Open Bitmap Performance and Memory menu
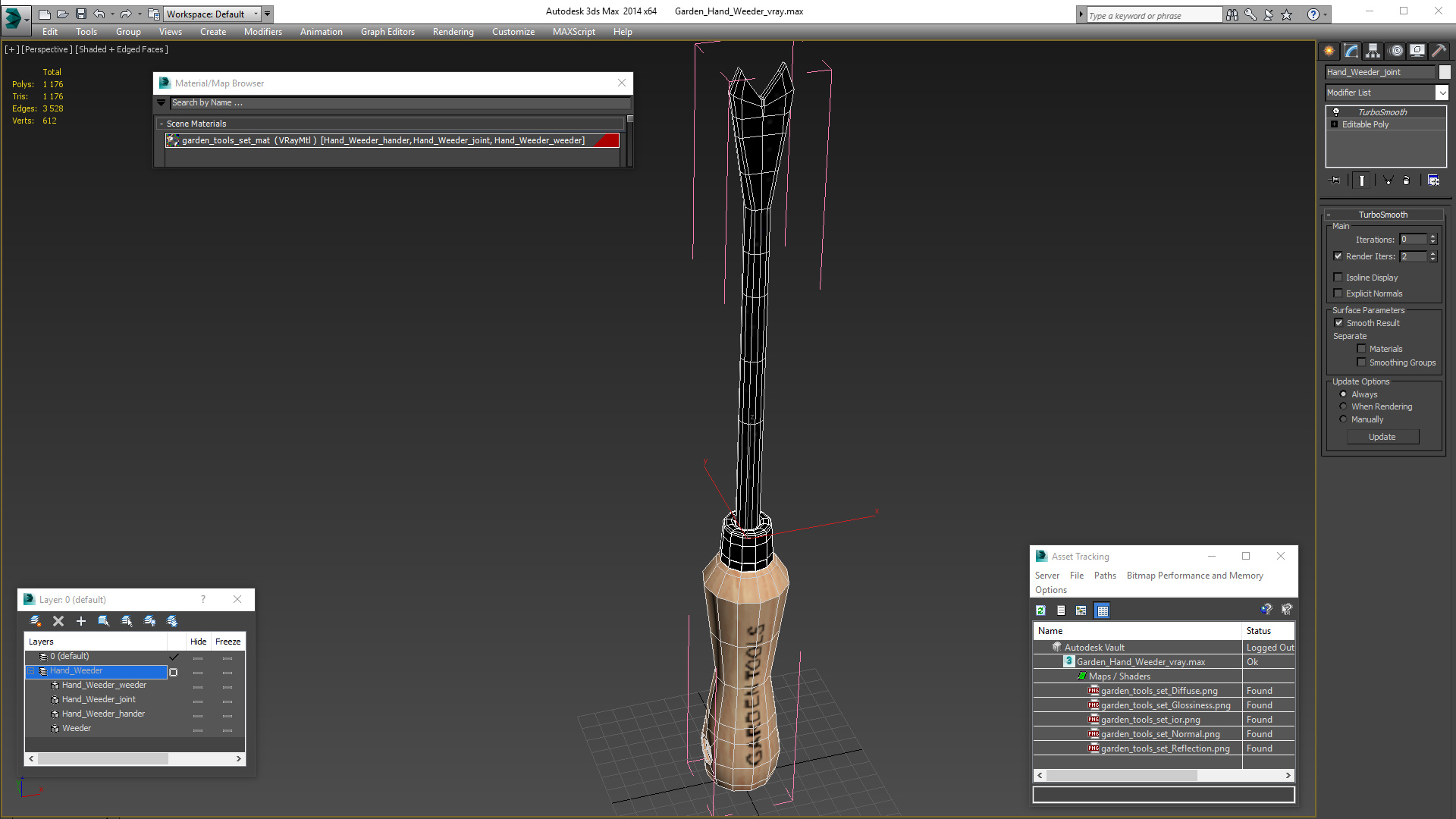Screen dimensions: 1456x819 coord(1194,576)
